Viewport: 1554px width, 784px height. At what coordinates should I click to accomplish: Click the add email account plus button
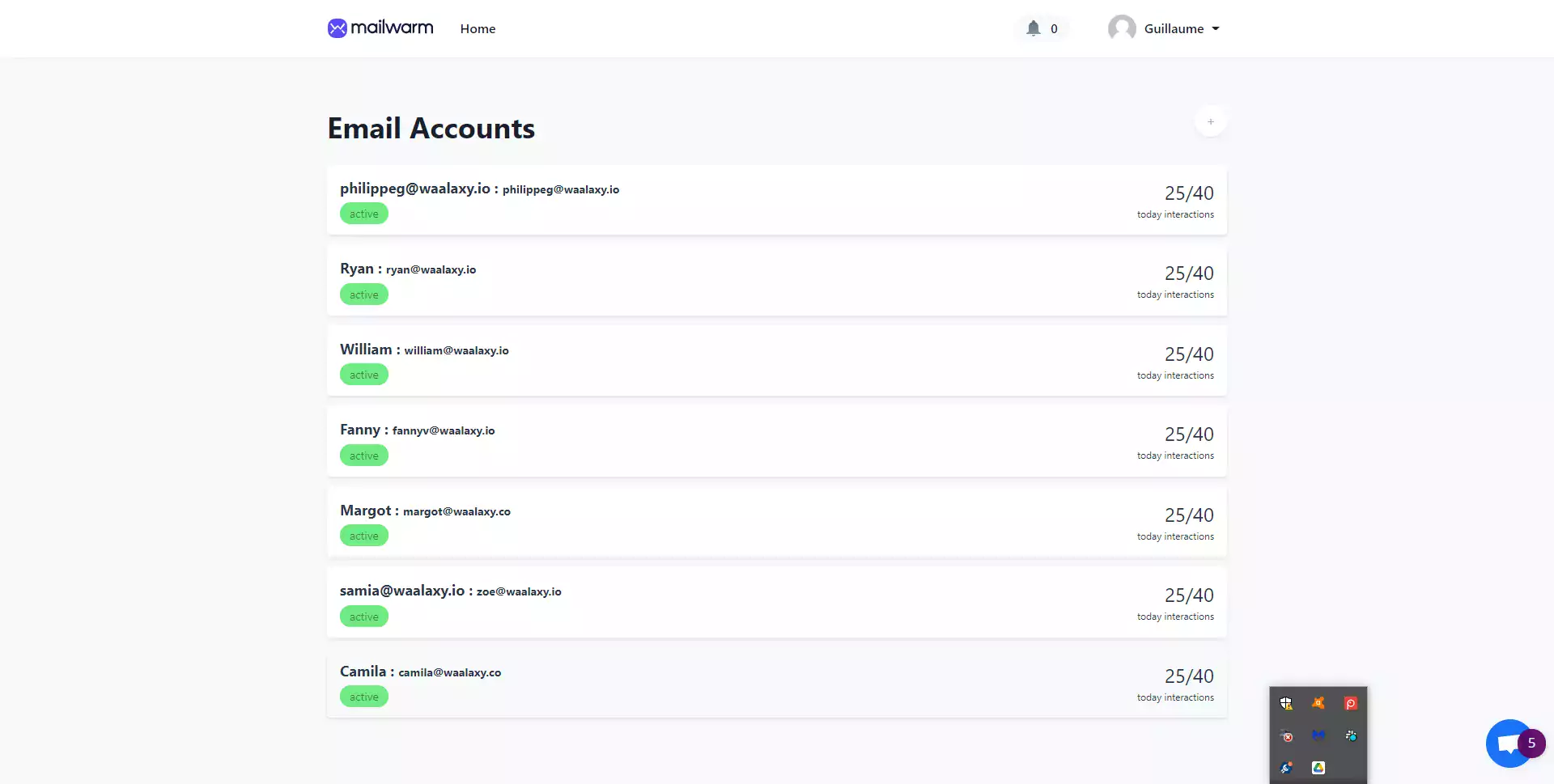tap(1210, 121)
